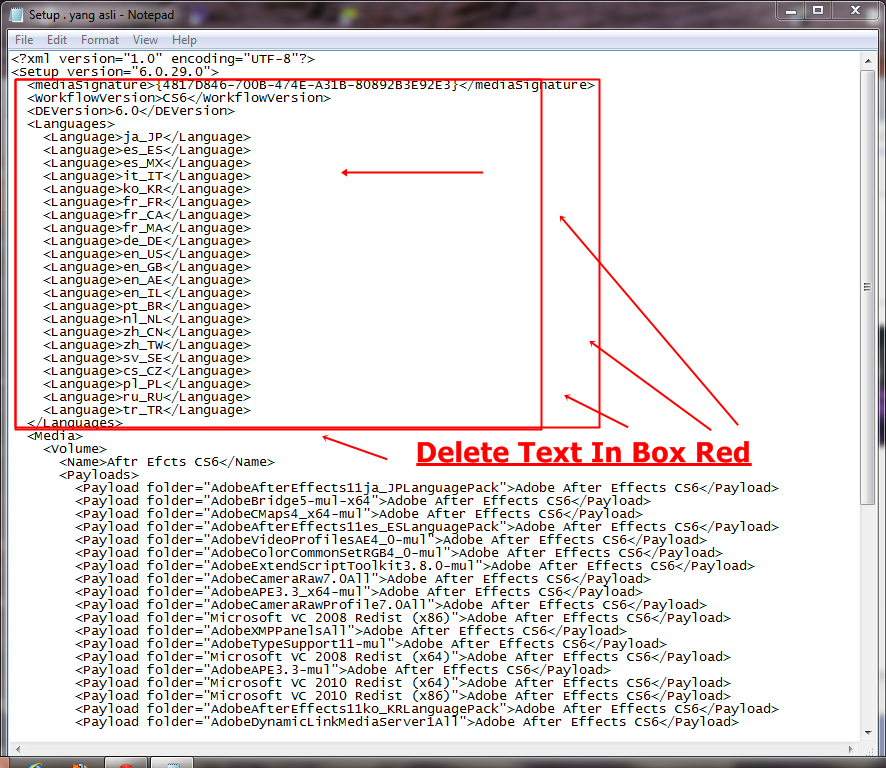Open the View menu

145,40
